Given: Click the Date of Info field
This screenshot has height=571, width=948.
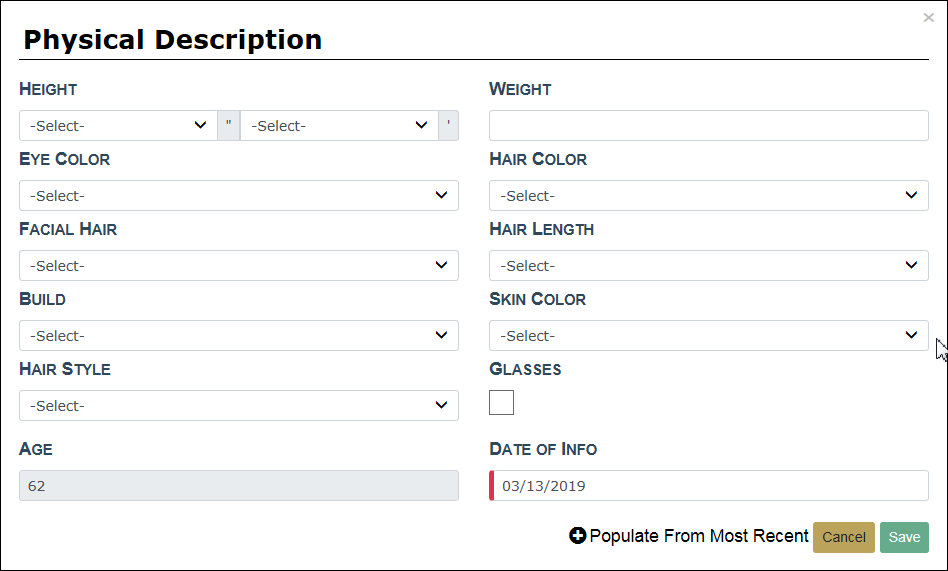Looking at the screenshot, I should coord(710,486).
